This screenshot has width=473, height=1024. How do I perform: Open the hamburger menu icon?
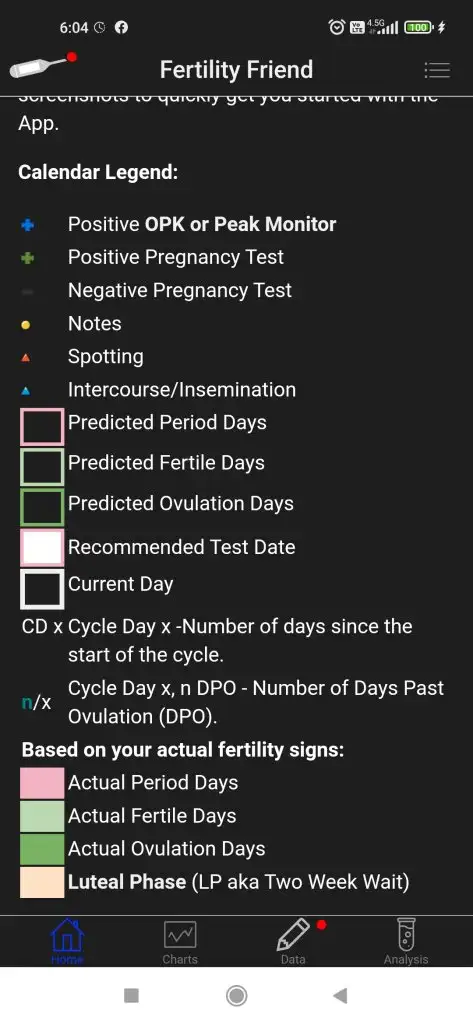tap(436, 70)
